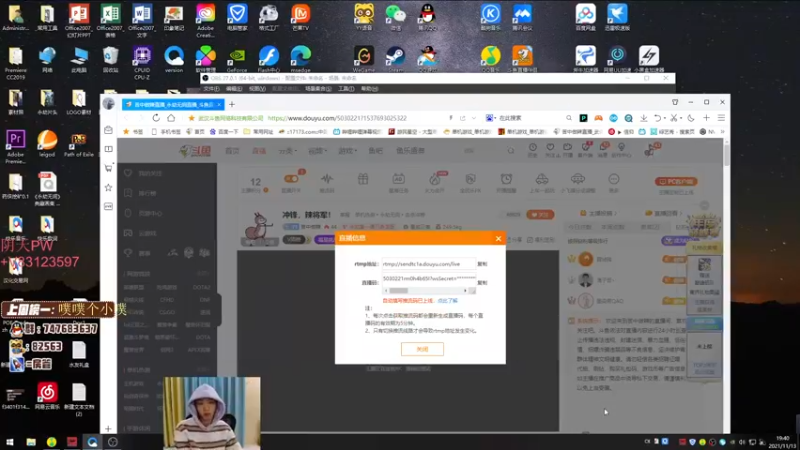800x450 pixels.
Task: Click the 网易云音乐 desktop icon
Action: point(47,397)
